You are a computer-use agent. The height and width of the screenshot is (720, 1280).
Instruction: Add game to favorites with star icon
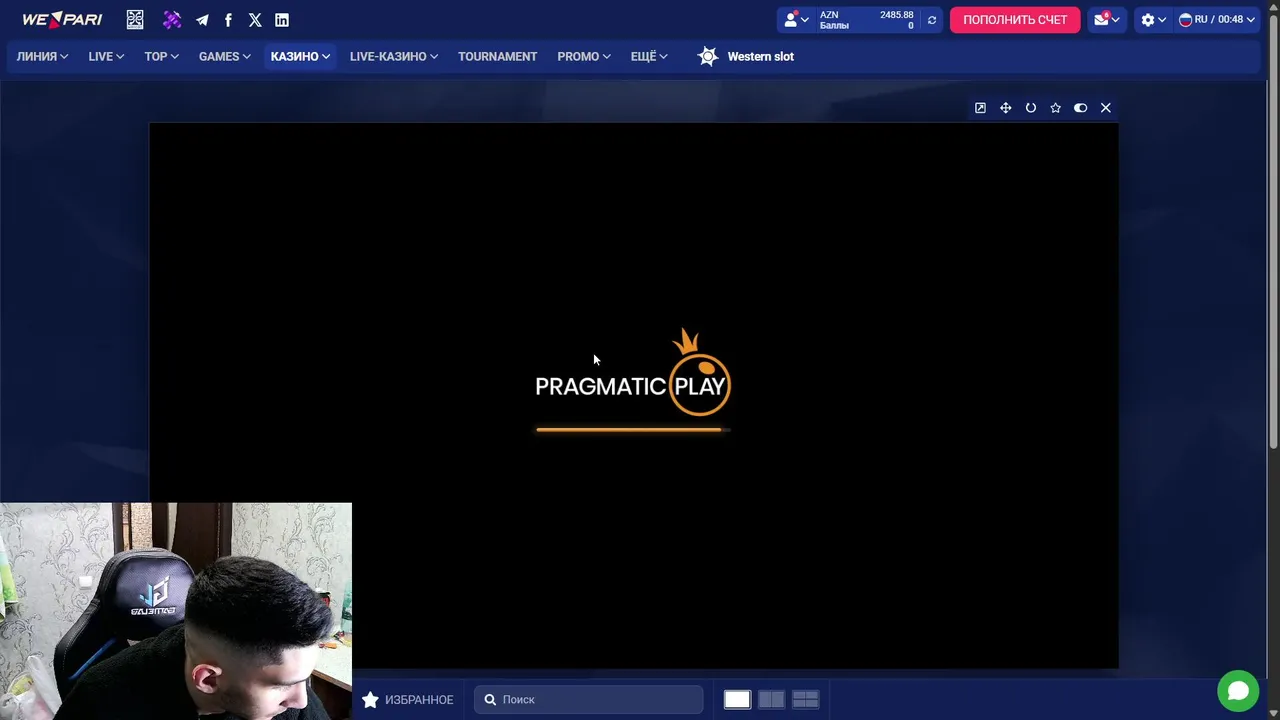pos(1055,108)
